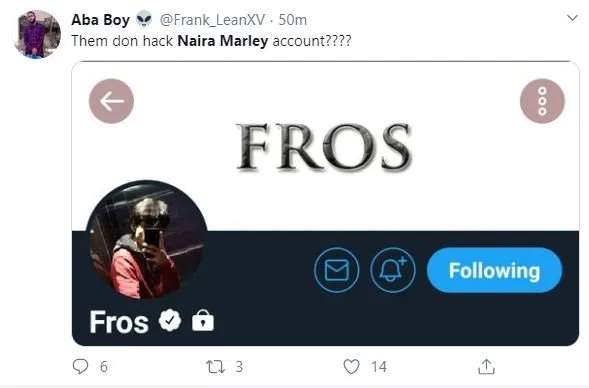The width and height of the screenshot is (589, 388).
Task: Click the padlock icon beside Fros
Action: (203, 320)
